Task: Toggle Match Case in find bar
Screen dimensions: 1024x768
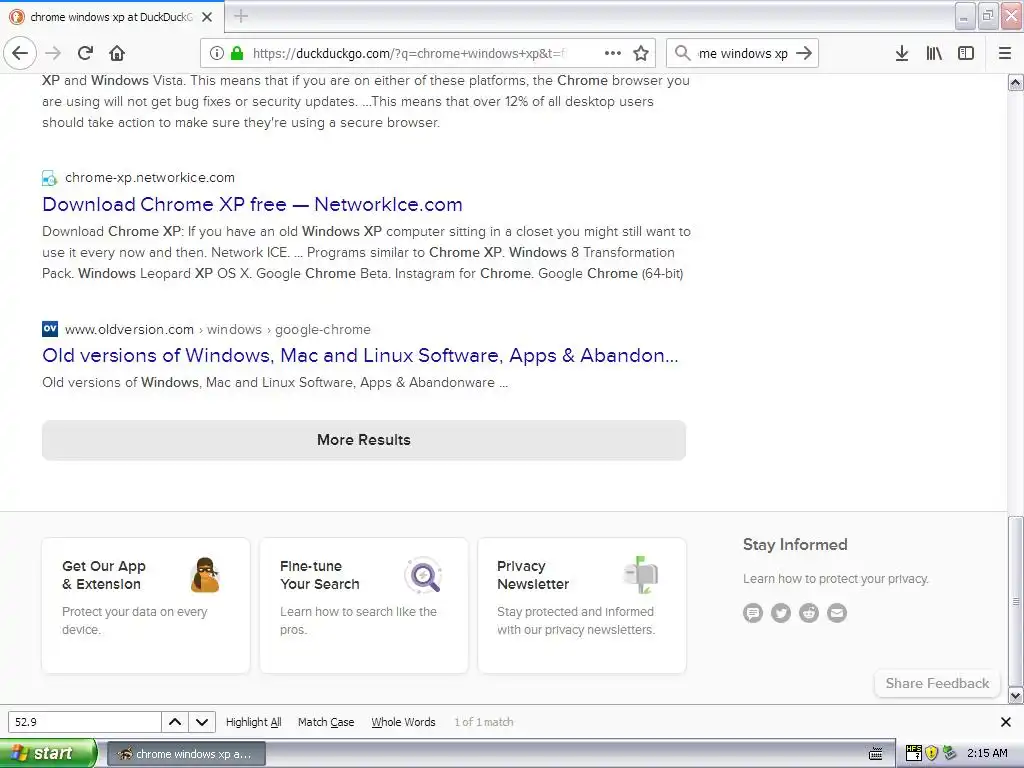Action: [x=326, y=722]
